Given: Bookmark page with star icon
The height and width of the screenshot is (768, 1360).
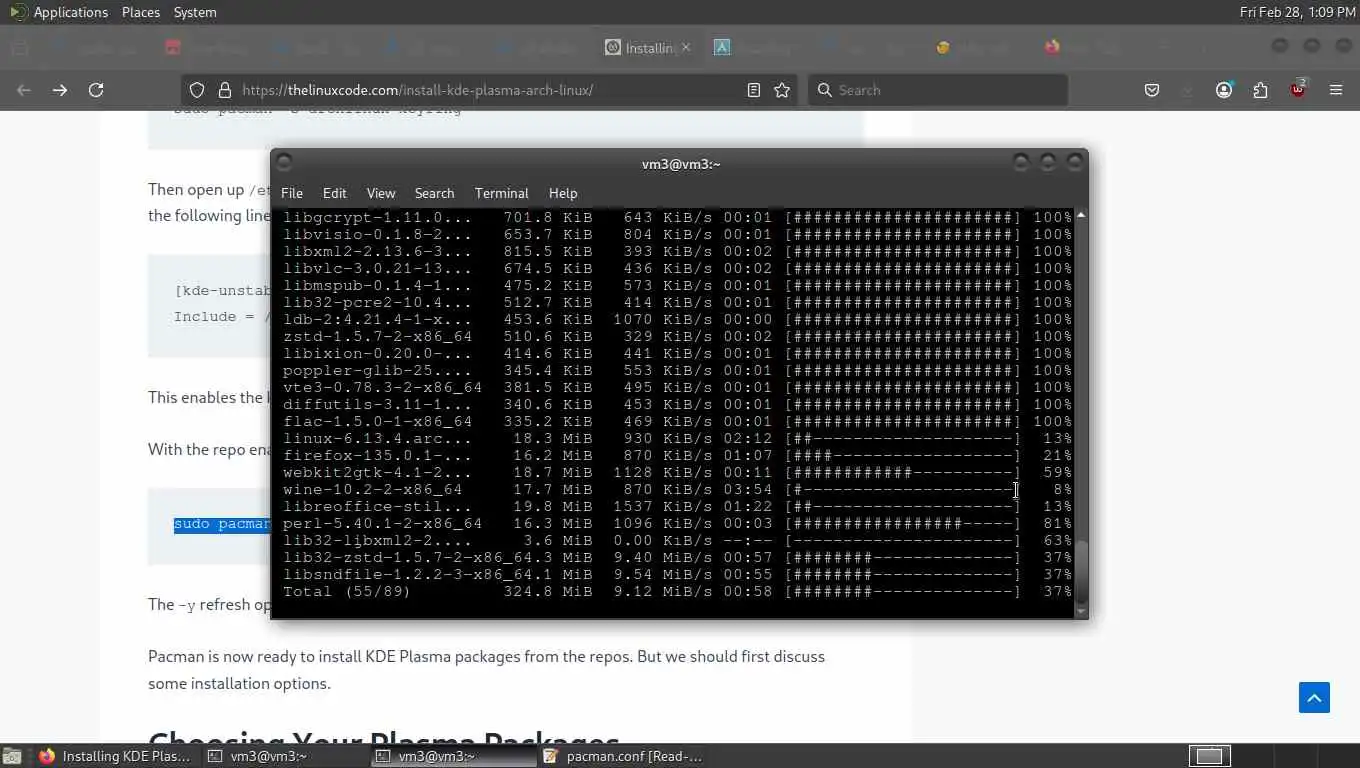Looking at the screenshot, I should [782, 90].
